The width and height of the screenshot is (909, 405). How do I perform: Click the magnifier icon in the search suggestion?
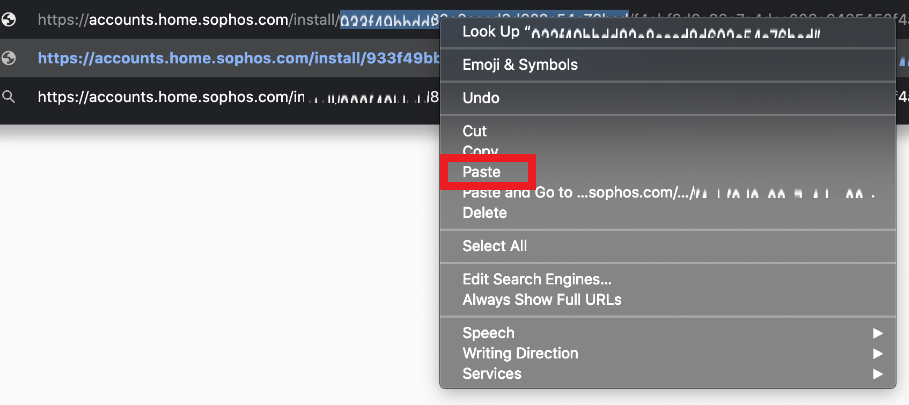tap(9, 97)
